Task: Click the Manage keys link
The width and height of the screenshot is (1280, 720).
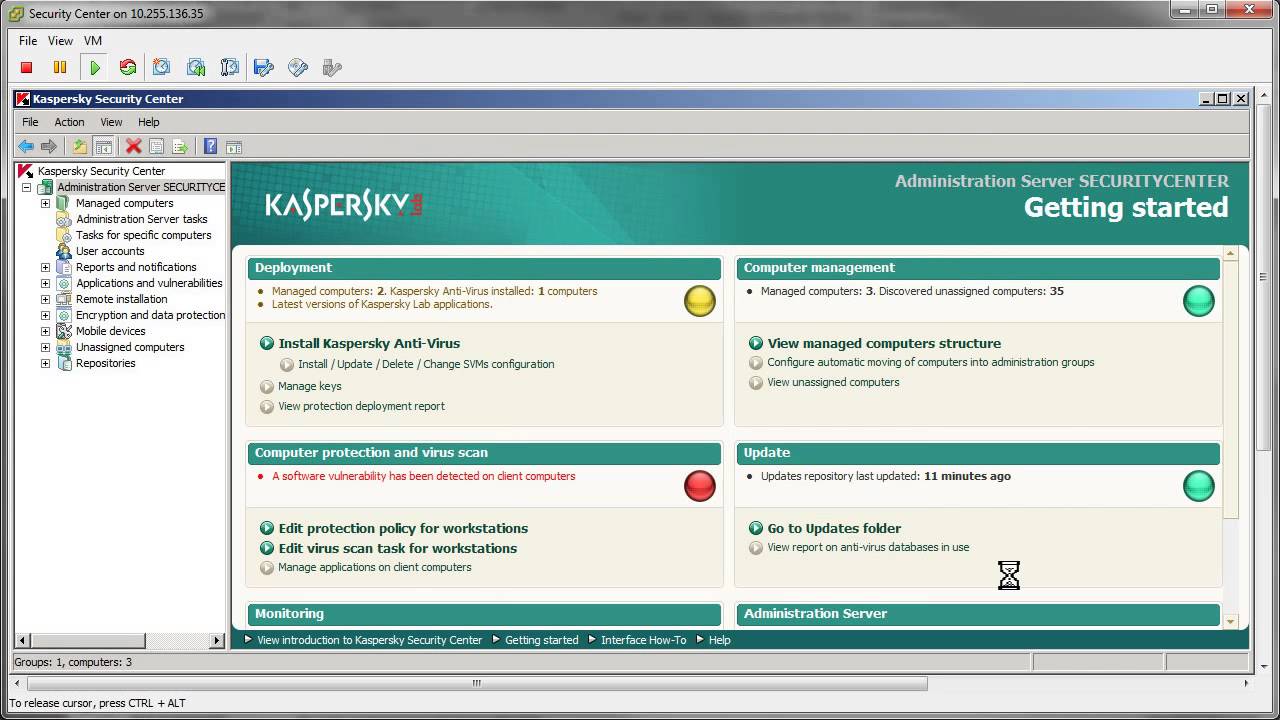Action: click(x=309, y=386)
